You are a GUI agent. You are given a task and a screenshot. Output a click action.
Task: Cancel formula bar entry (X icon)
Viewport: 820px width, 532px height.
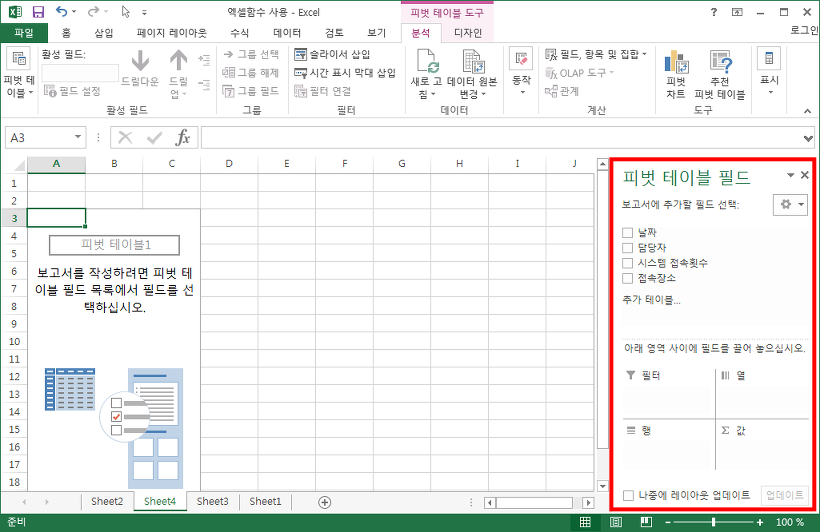coord(125,138)
